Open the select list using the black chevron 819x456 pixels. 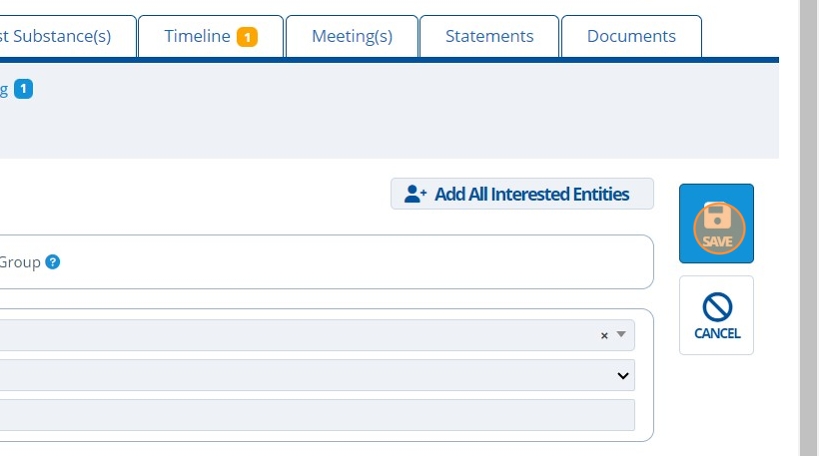tap(623, 376)
